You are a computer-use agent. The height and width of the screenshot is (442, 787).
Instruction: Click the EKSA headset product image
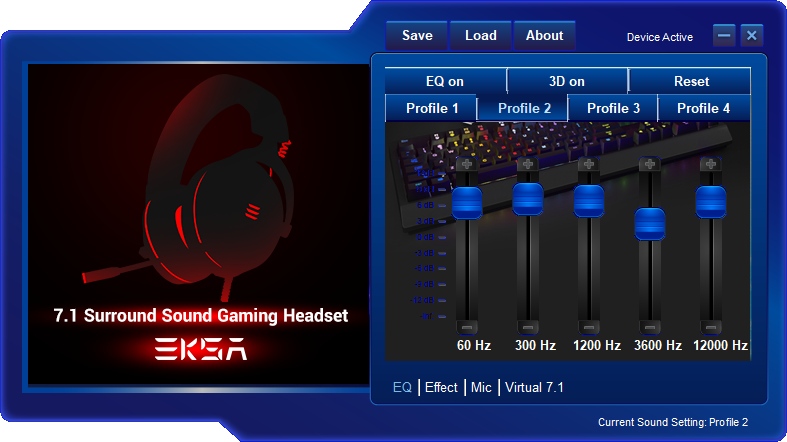point(198,224)
